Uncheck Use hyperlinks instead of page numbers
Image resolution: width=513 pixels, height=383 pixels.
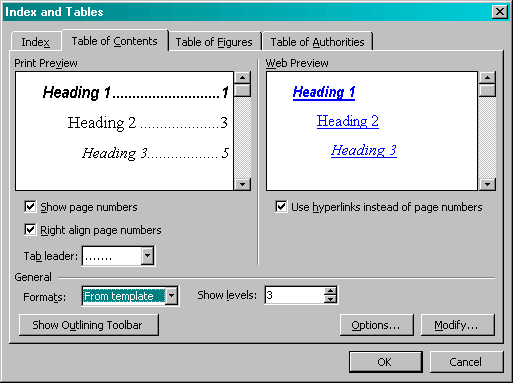click(281, 207)
